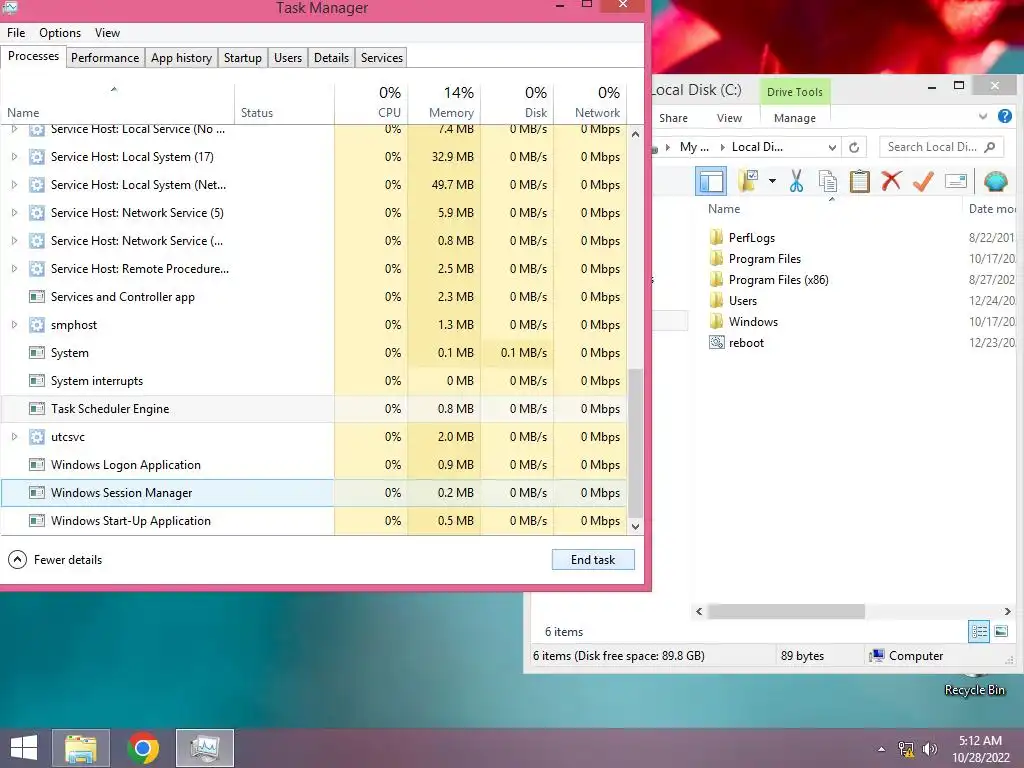
Task: Click Explorer horizontal scrollbar thumb
Action: [x=786, y=611]
